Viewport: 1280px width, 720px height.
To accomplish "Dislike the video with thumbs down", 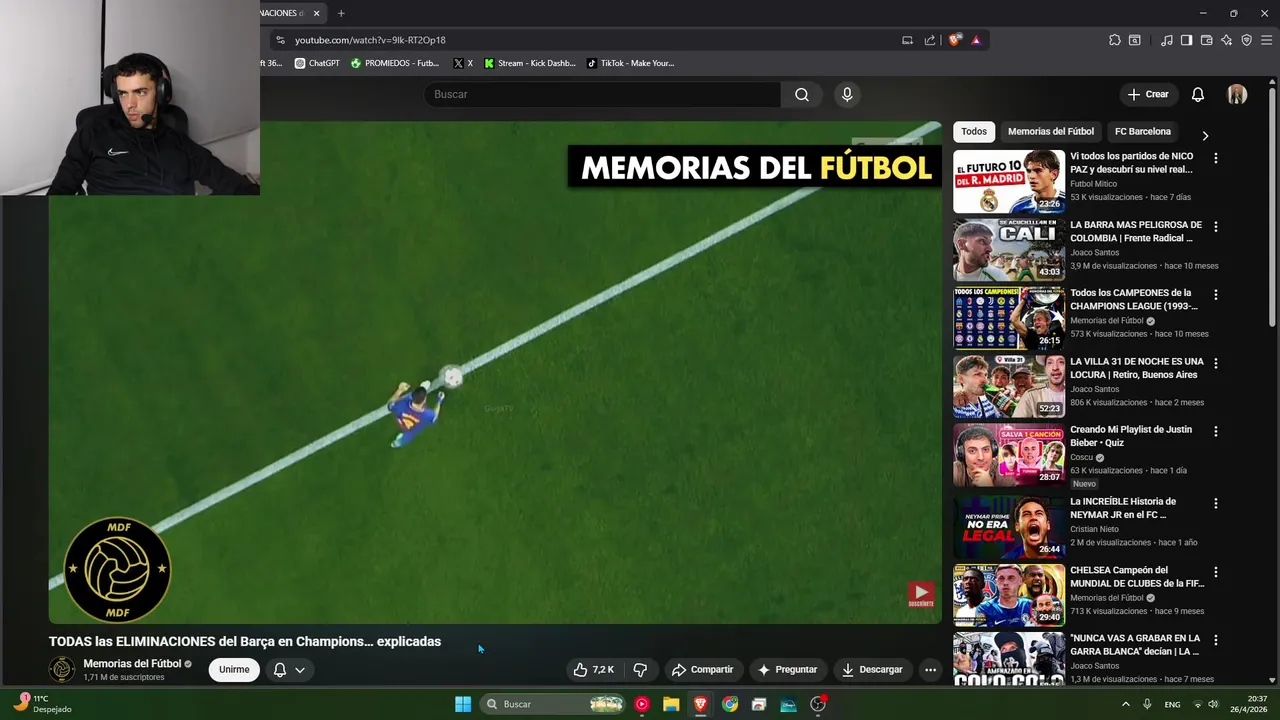I will (641, 669).
